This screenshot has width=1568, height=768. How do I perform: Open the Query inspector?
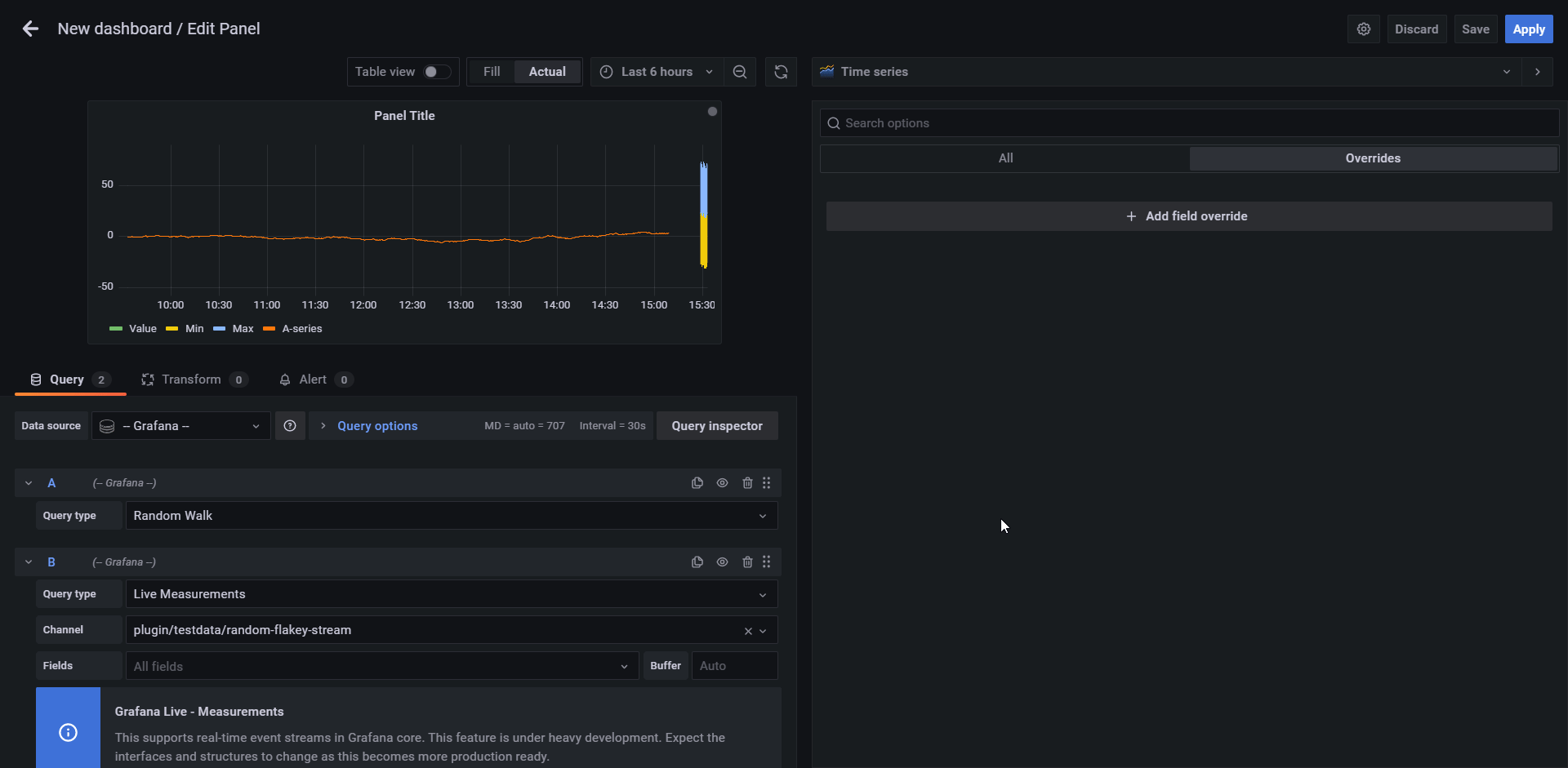tap(716, 425)
